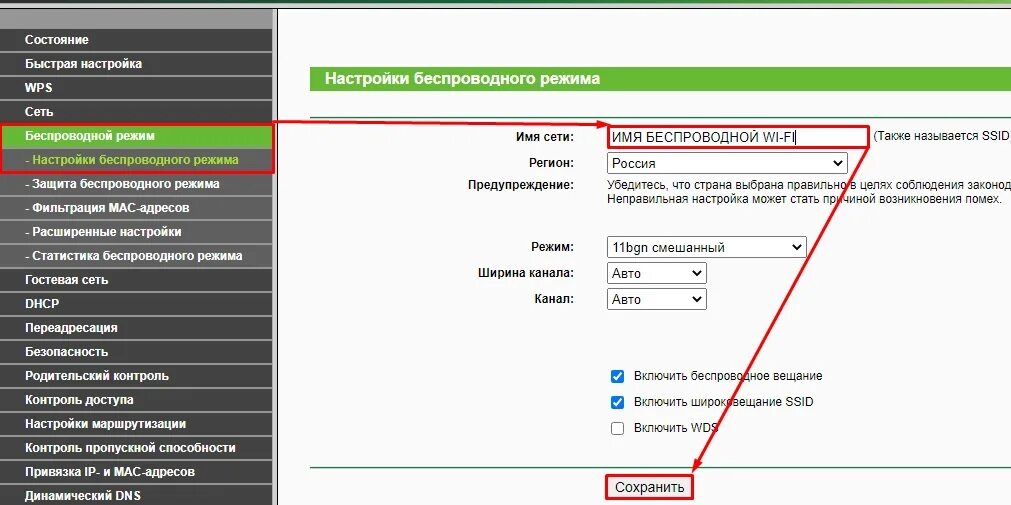Expand the Ширина канала dropdown
The width and height of the screenshot is (1011, 505).
[x=657, y=273]
